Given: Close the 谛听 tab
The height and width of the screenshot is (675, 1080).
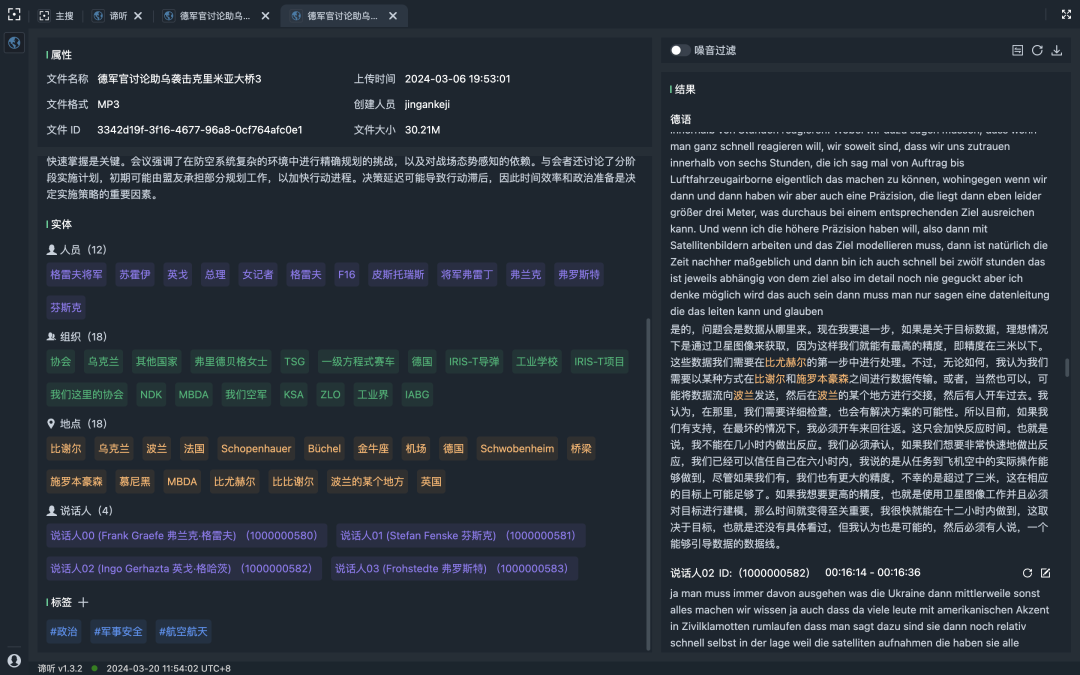Looking at the screenshot, I should point(138,16).
